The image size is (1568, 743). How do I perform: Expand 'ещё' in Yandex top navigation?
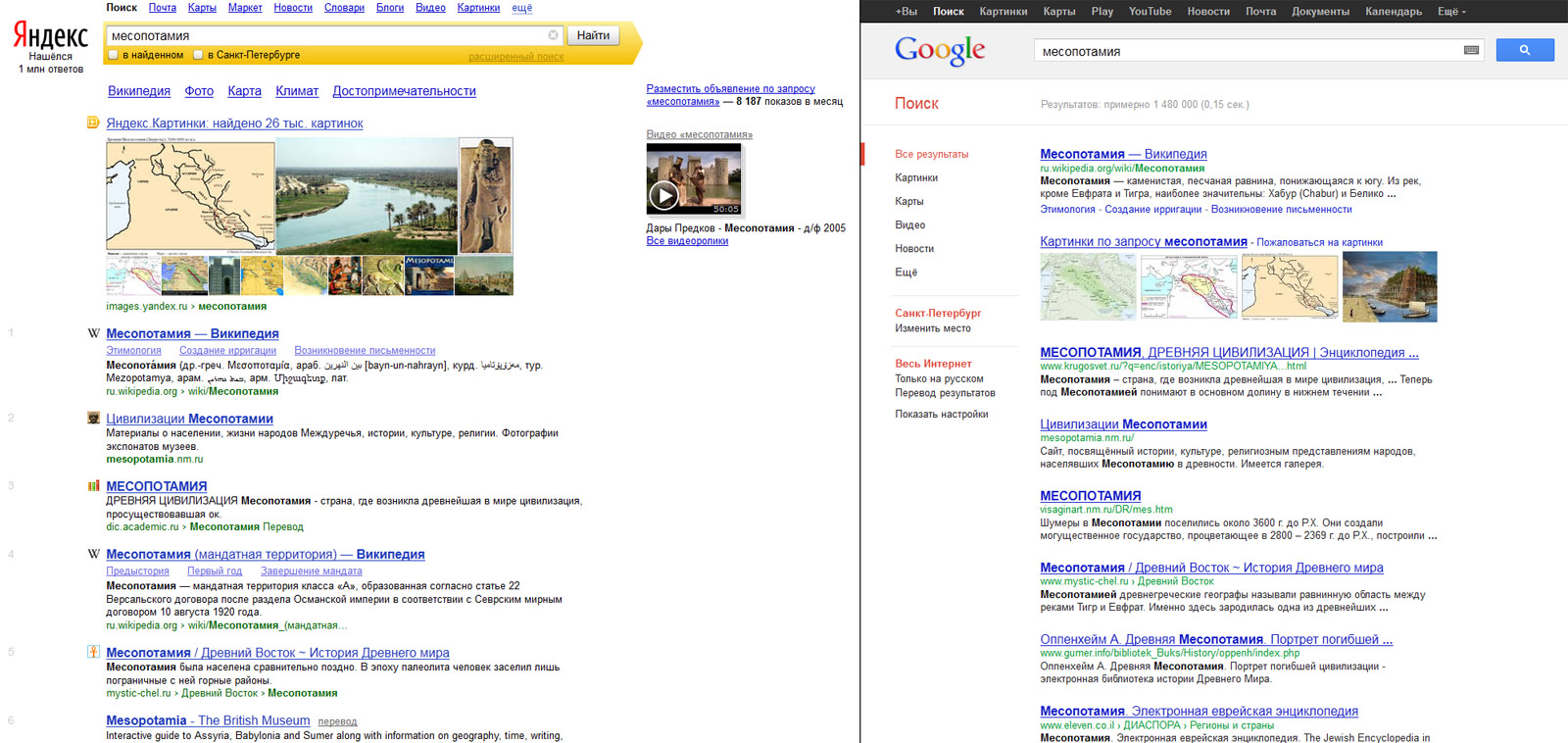click(522, 8)
